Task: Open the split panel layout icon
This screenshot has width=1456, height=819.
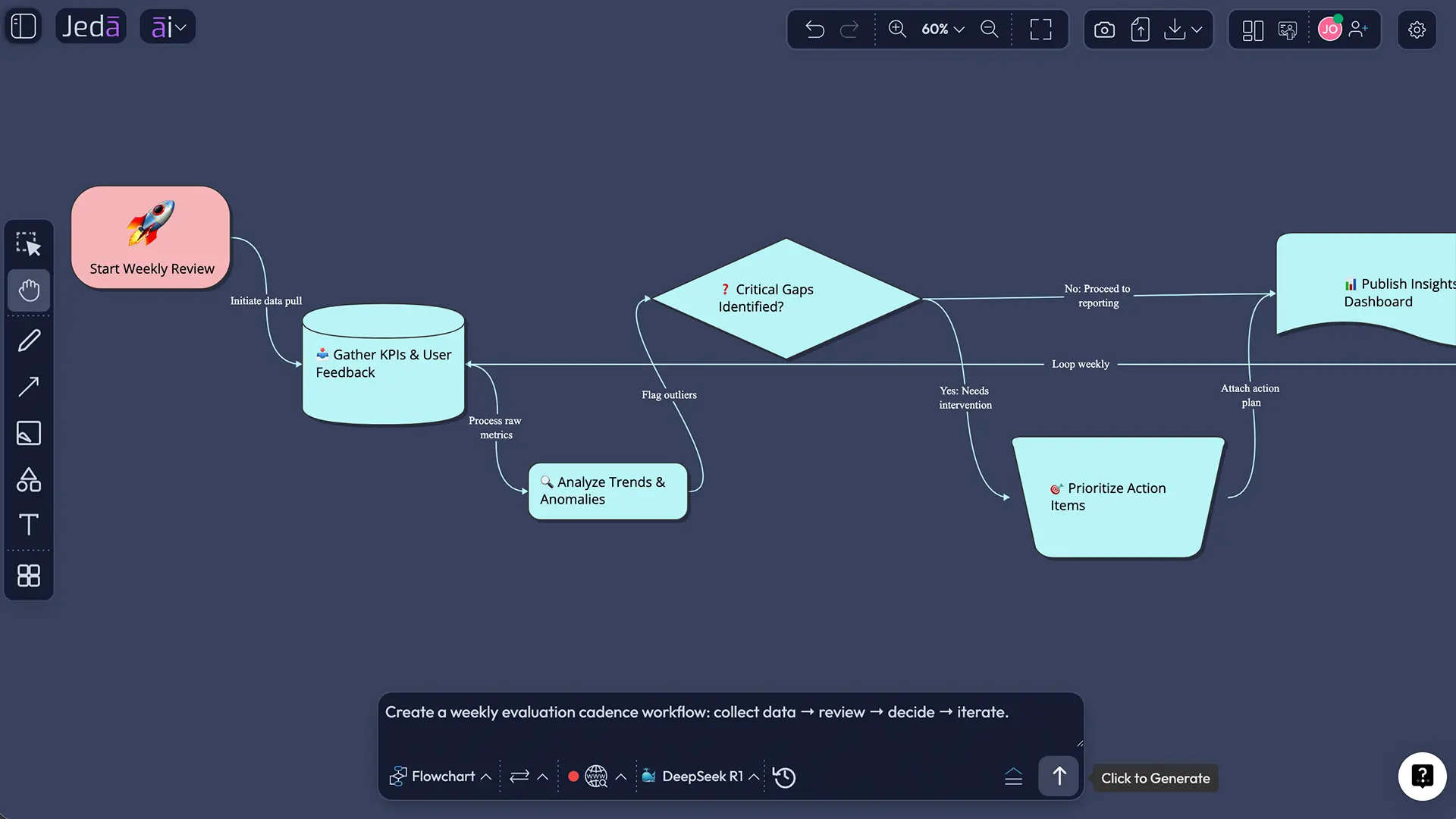Action: pyautogui.click(x=1253, y=30)
